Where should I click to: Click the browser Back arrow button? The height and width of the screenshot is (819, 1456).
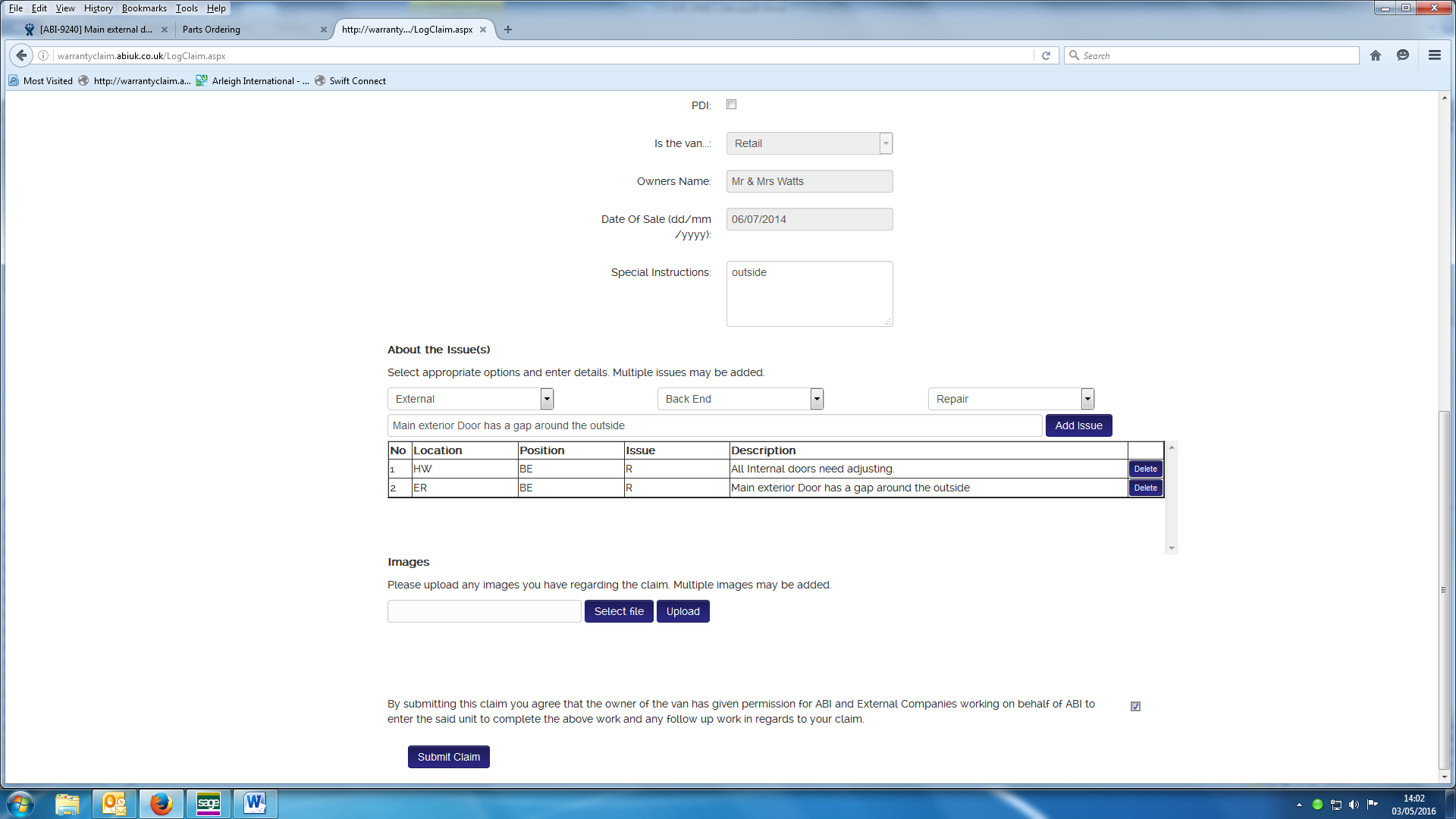click(21, 55)
